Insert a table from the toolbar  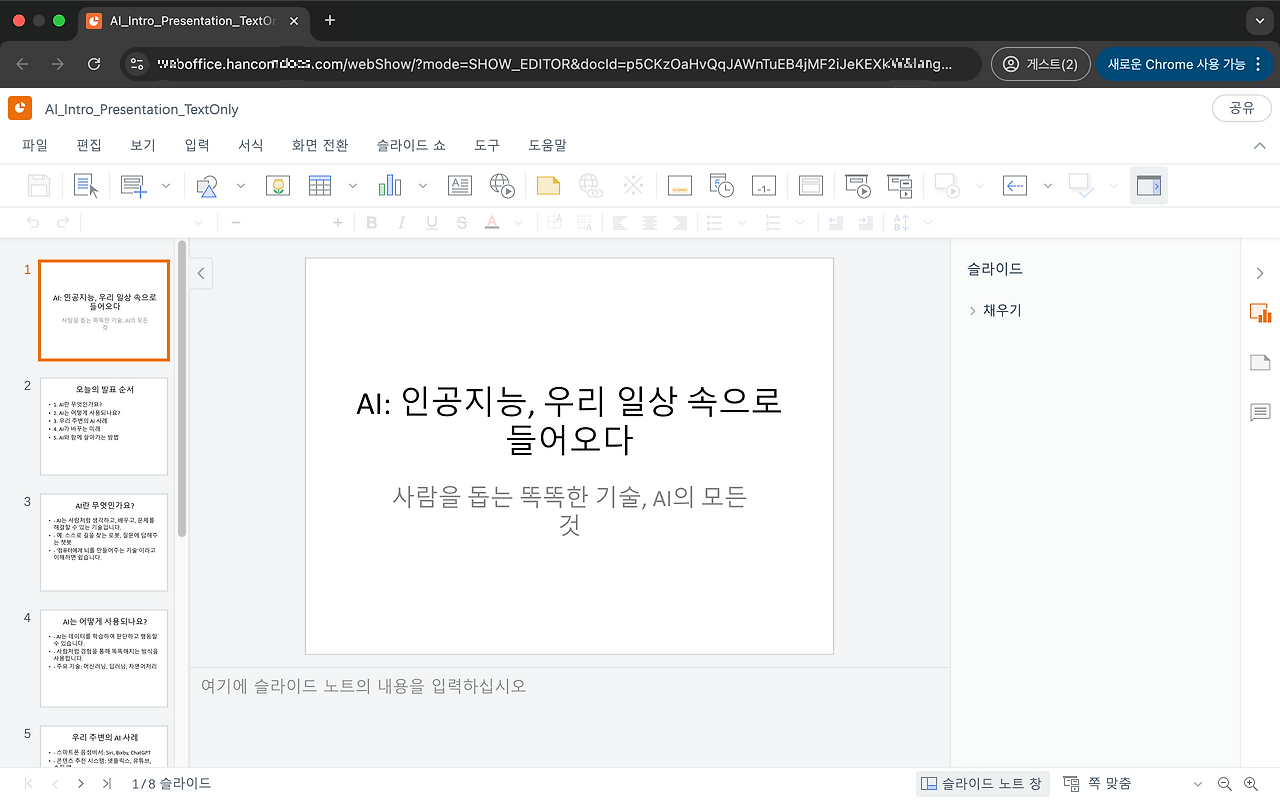[320, 185]
